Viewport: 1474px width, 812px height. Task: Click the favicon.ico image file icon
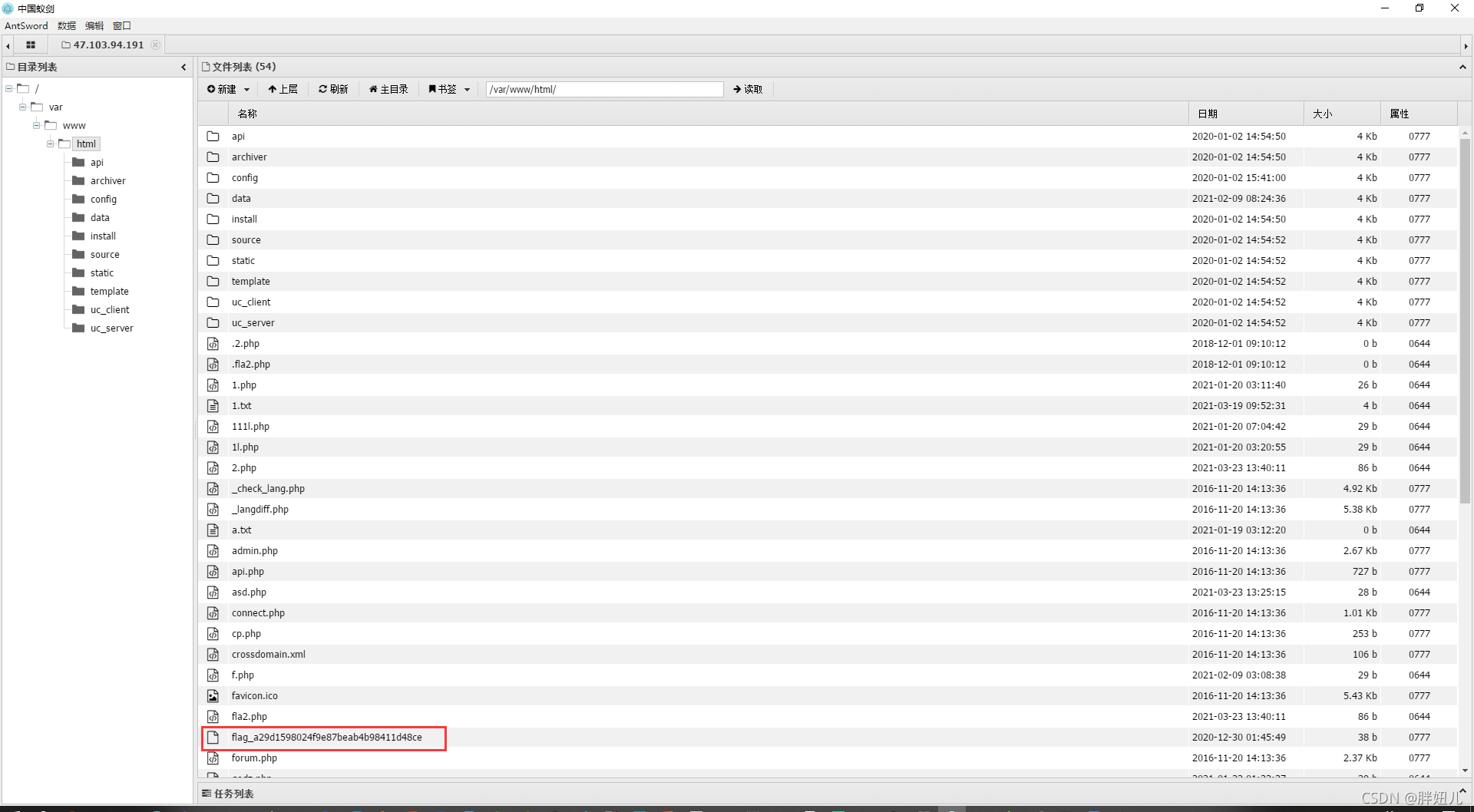pos(213,695)
